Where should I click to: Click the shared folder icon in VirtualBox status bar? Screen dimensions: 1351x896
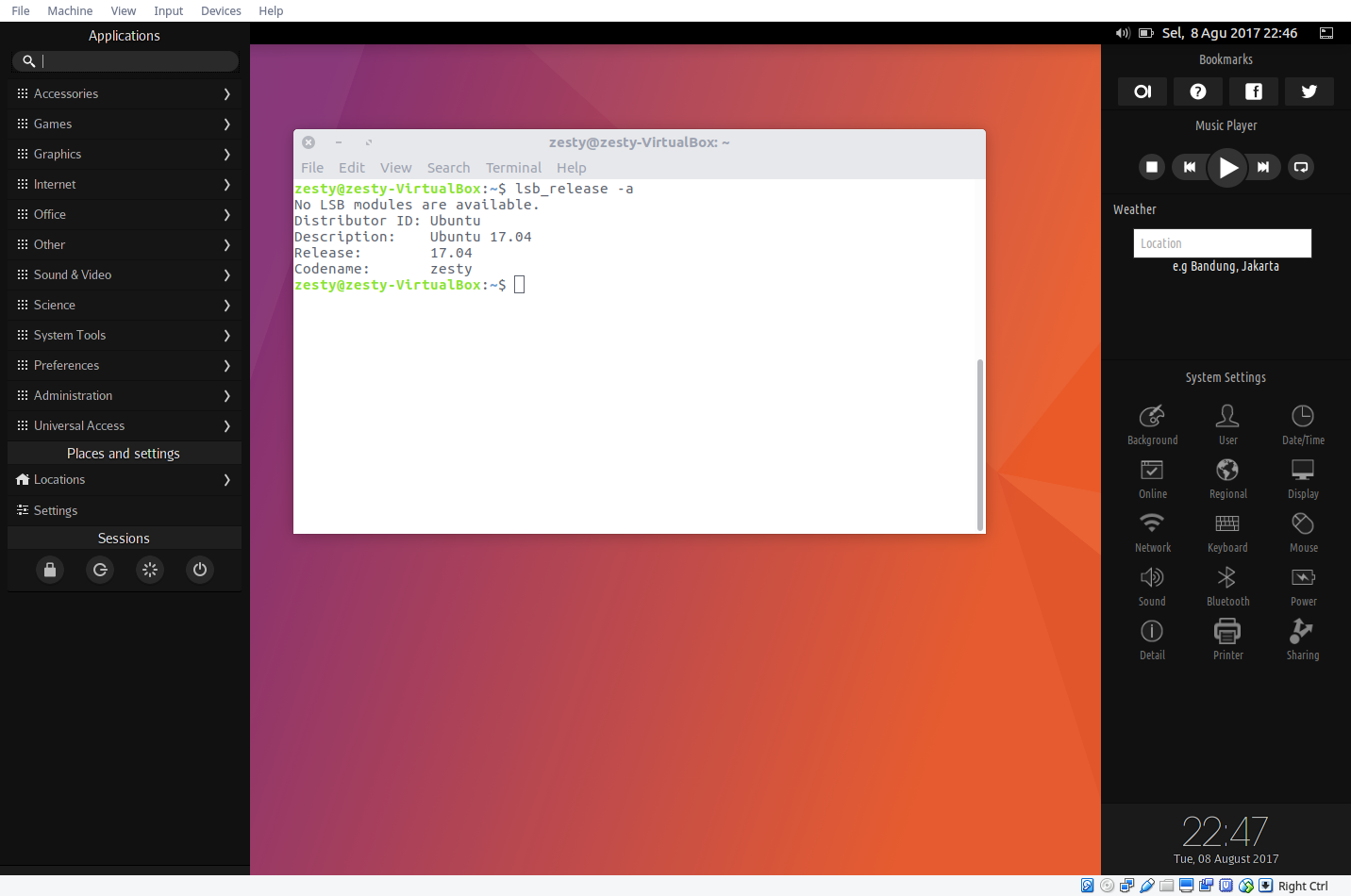pyautogui.click(x=1167, y=886)
